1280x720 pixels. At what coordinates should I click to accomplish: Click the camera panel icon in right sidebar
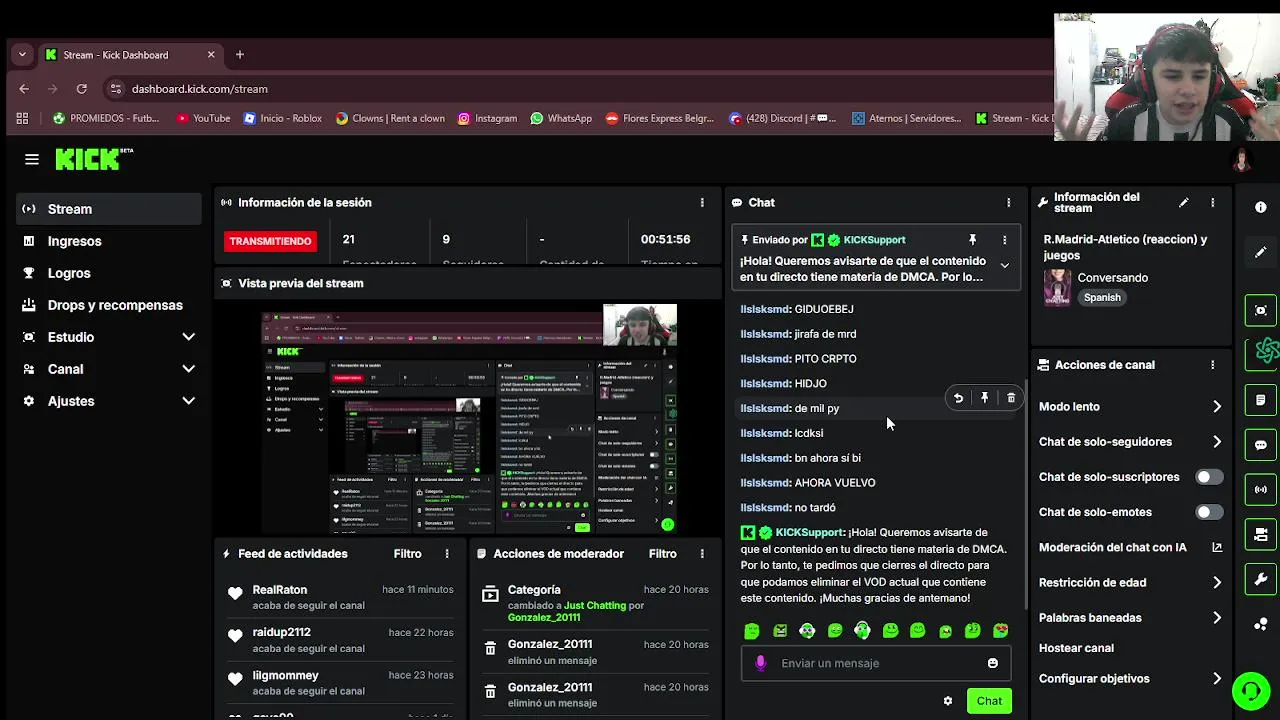coord(1261,535)
